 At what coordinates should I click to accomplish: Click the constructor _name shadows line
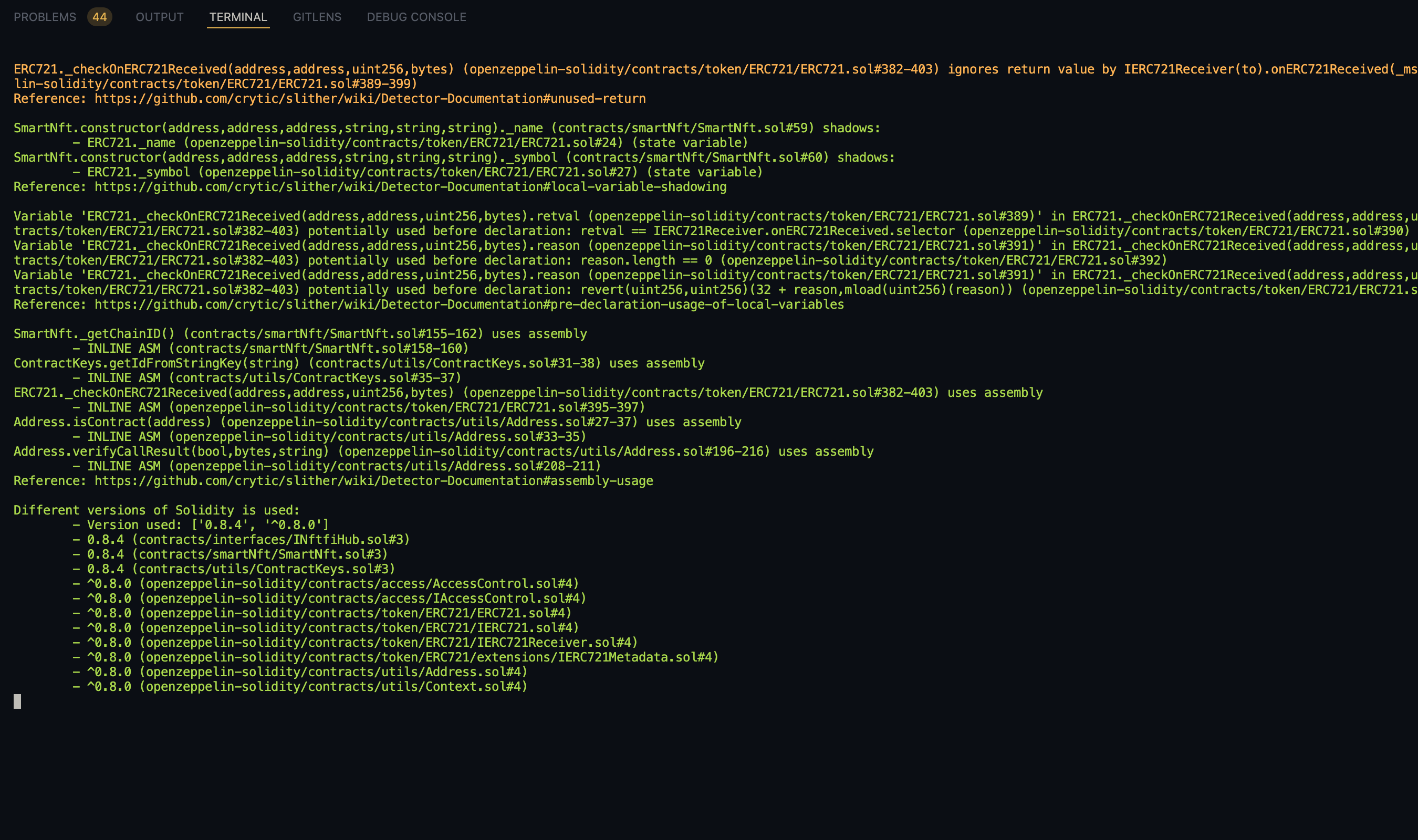pos(447,128)
